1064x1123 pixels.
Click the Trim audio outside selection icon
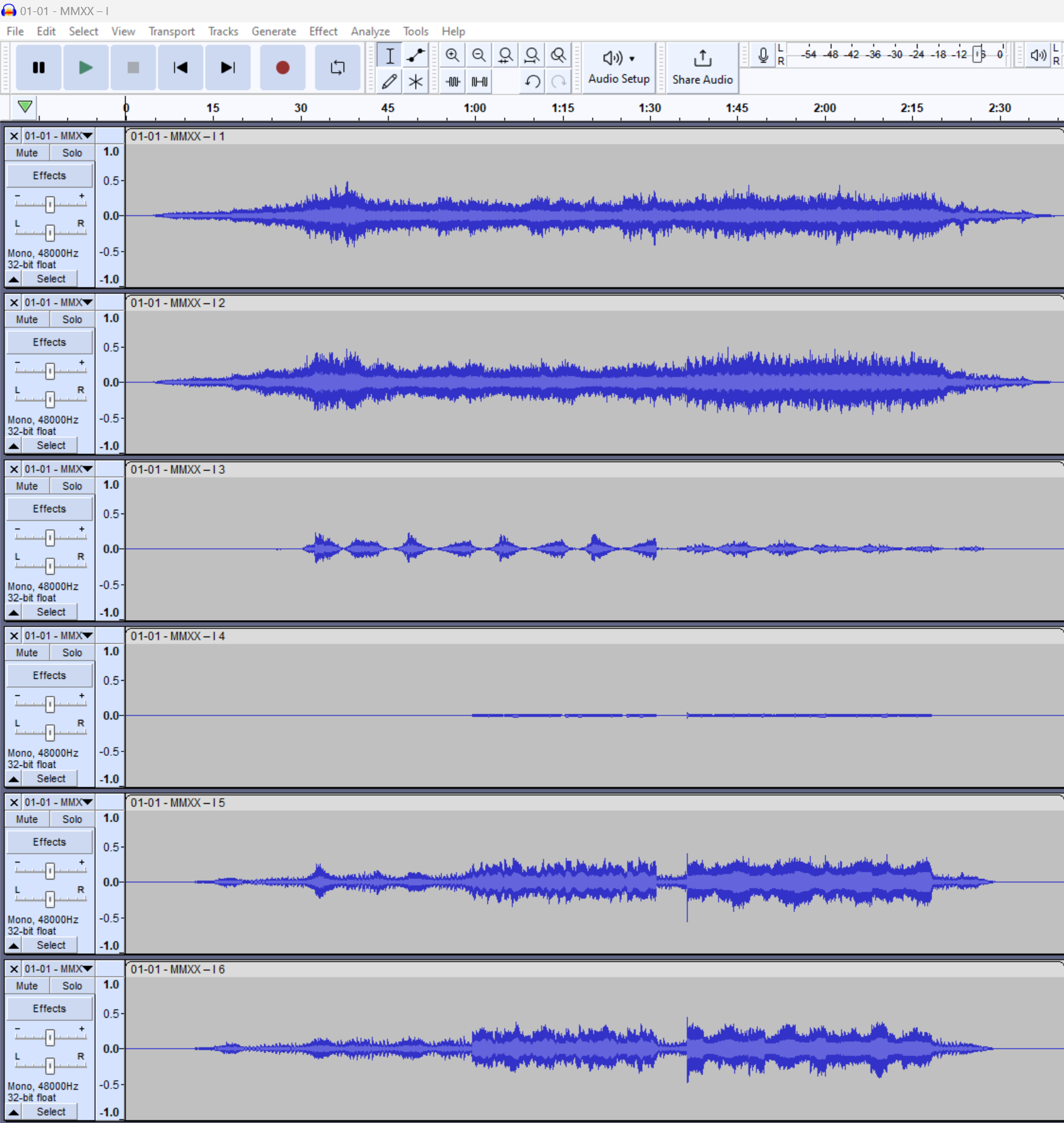453,81
